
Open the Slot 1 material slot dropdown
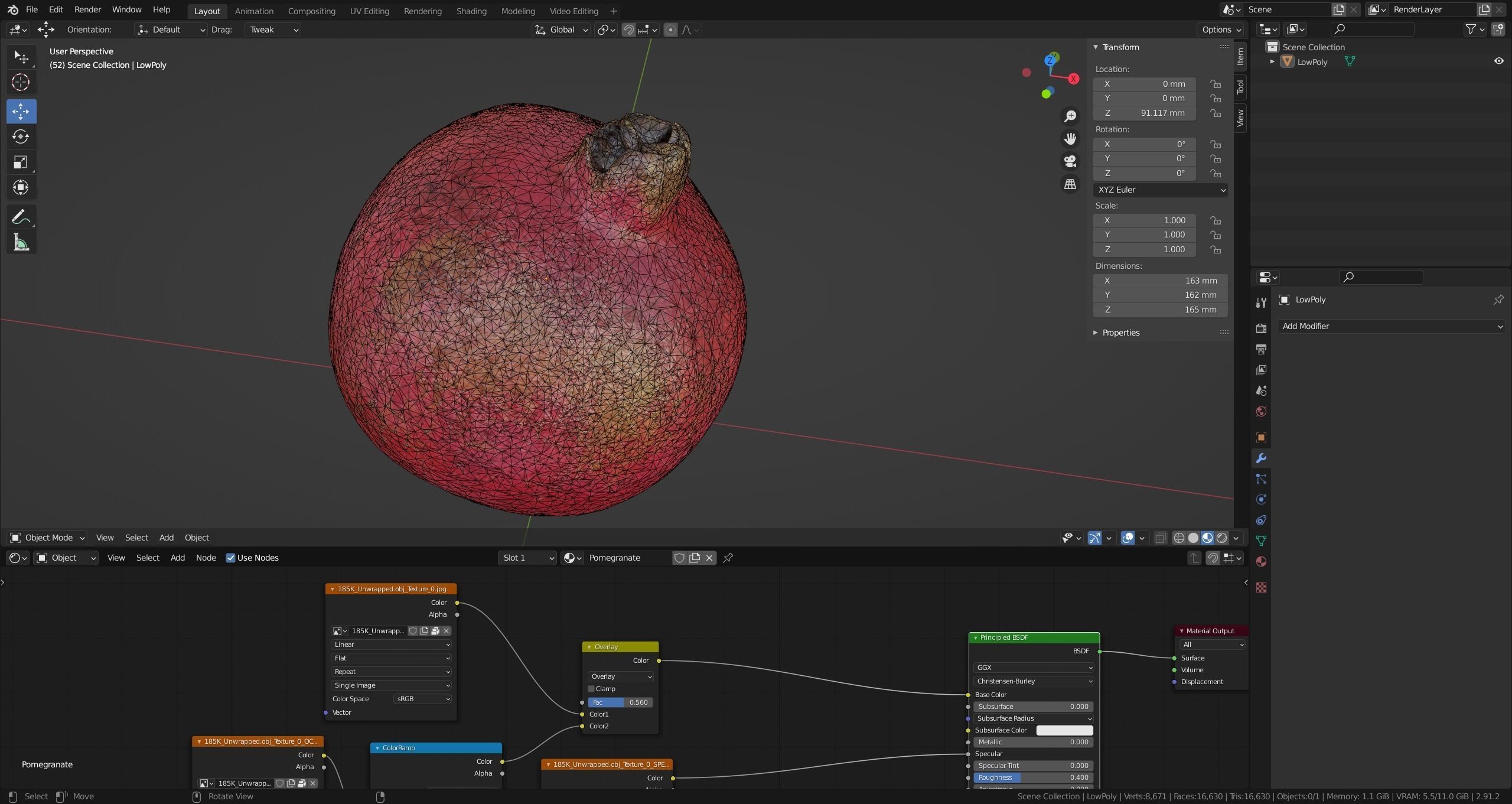(x=527, y=558)
